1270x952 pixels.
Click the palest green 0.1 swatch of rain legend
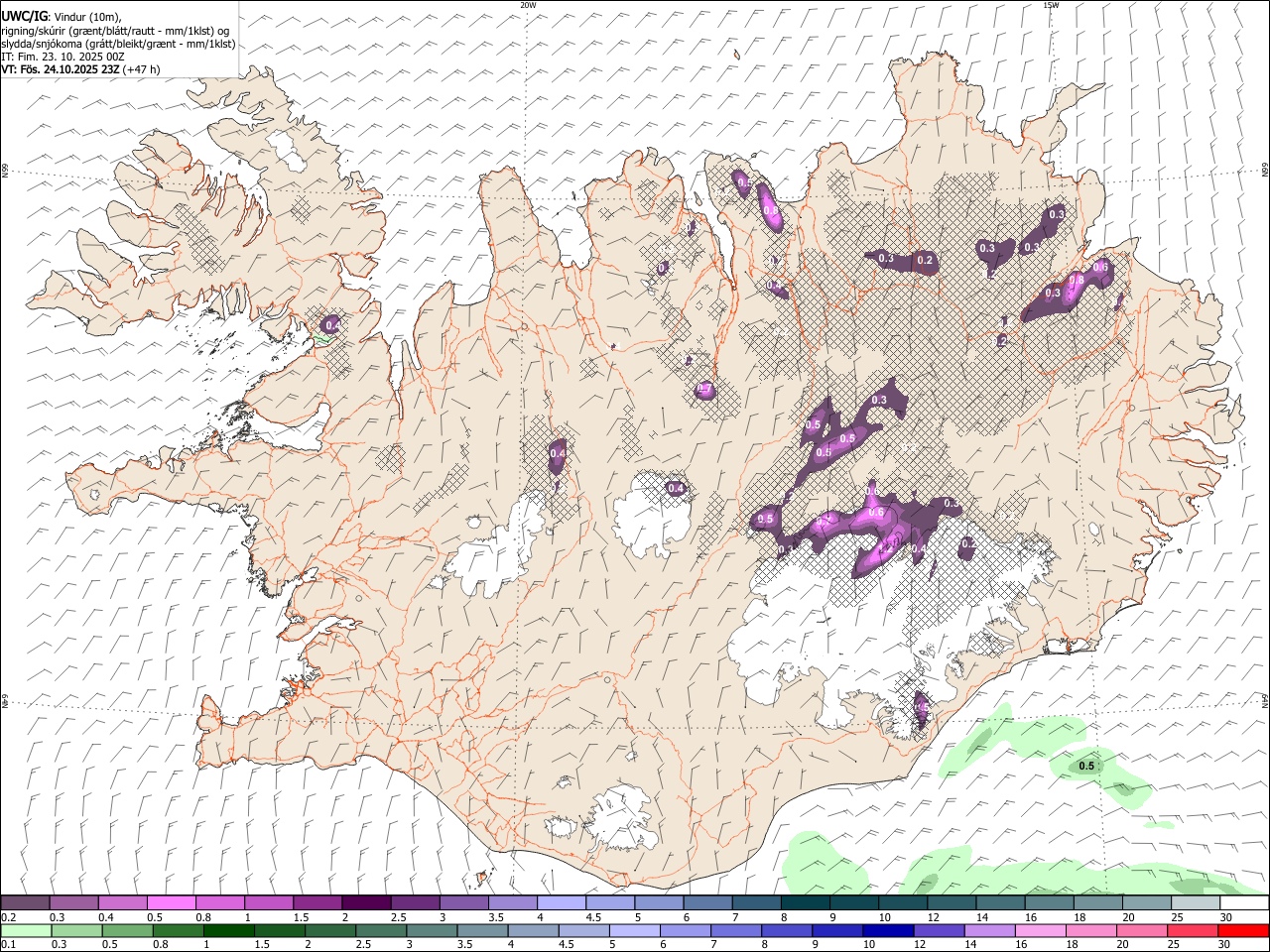click(x=26, y=930)
